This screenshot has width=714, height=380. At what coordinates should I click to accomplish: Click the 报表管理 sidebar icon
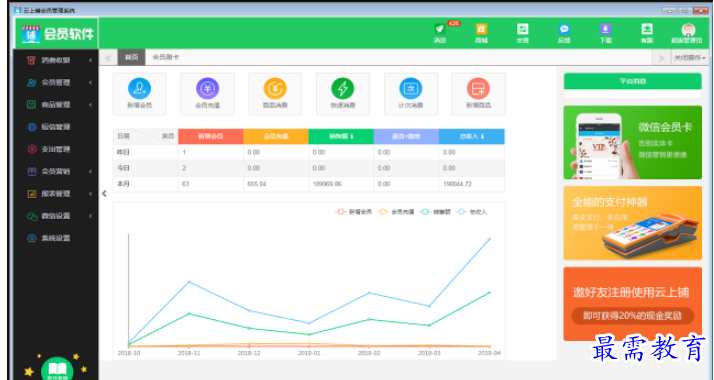pyautogui.click(x=31, y=194)
